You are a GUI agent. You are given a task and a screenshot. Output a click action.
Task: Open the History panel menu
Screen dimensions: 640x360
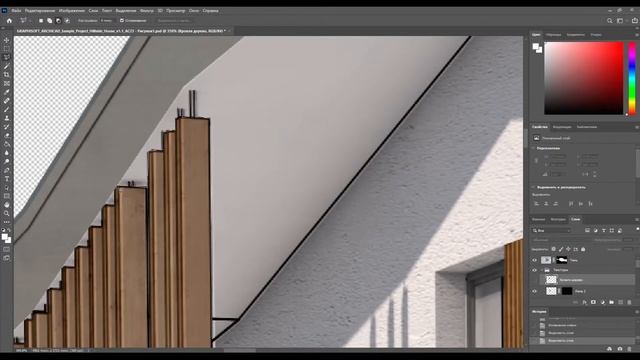point(637,312)
